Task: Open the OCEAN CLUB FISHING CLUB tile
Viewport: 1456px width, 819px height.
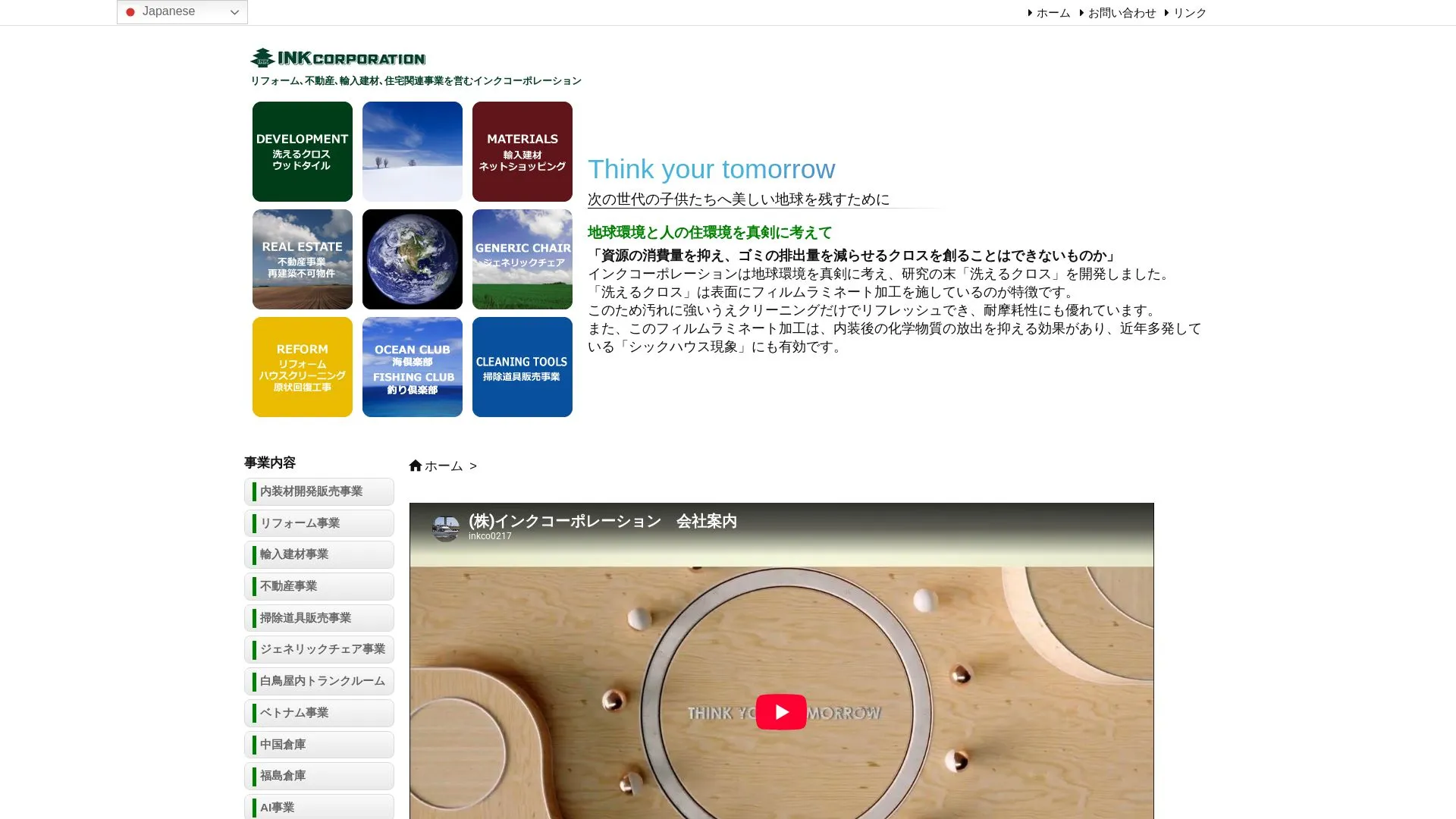Action: (413, 367)
